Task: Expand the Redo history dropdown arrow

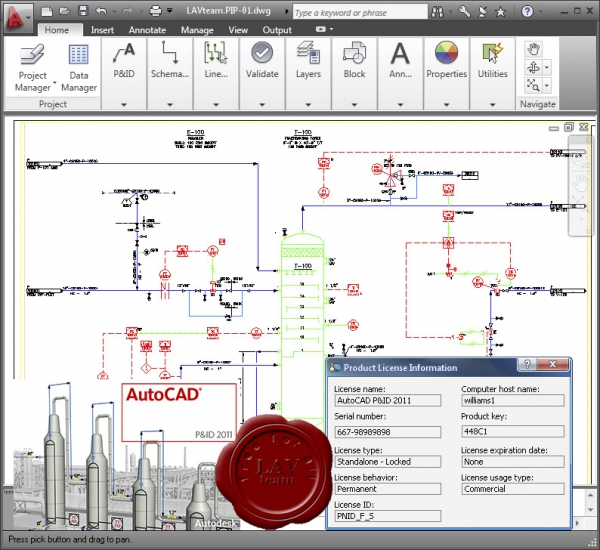Action: 140,11
